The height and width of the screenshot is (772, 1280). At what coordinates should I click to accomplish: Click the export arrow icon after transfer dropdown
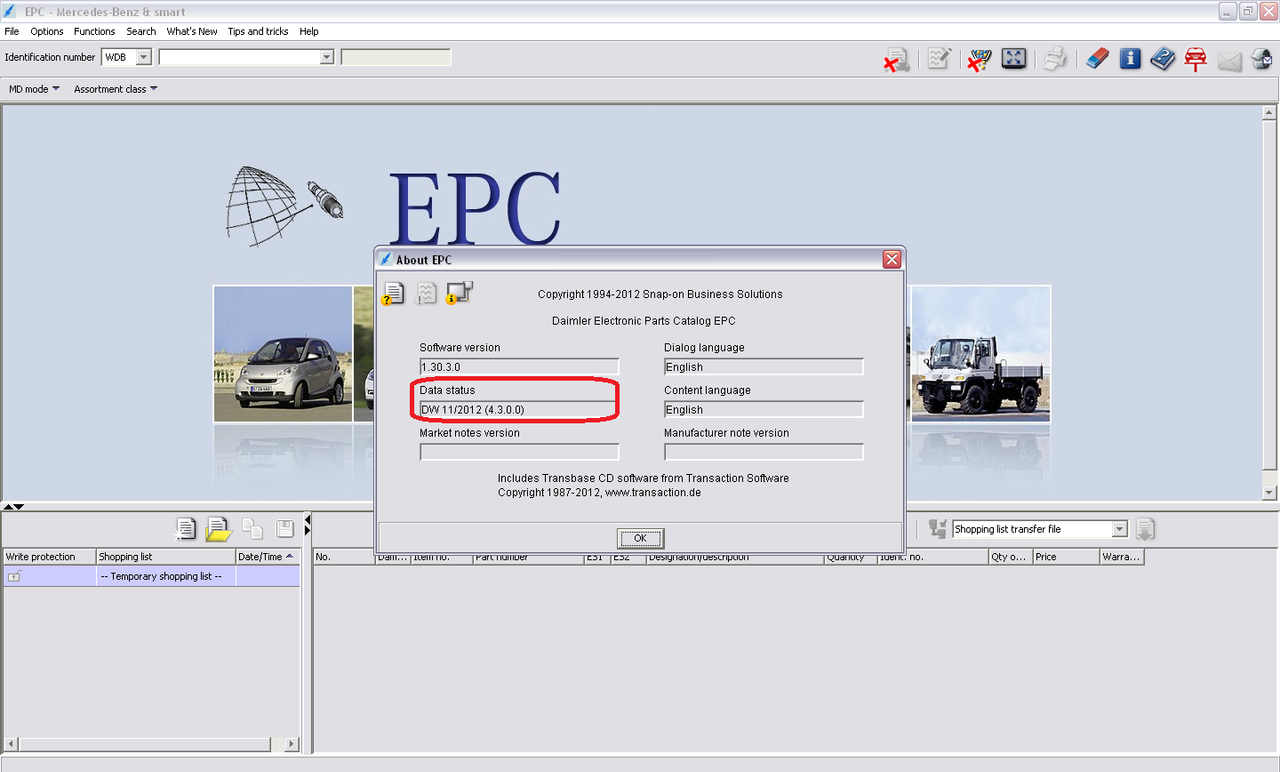[1146, 529]
